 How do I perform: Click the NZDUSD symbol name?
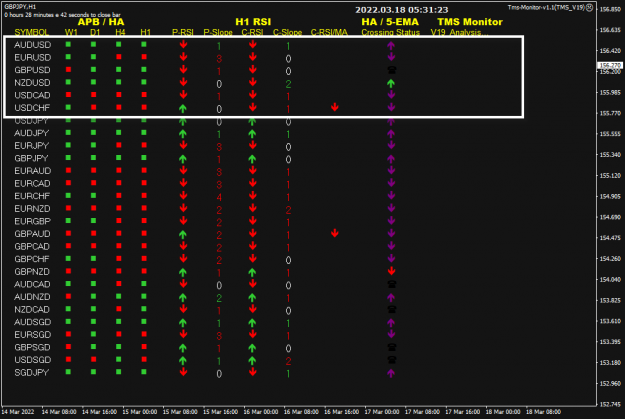33,83
